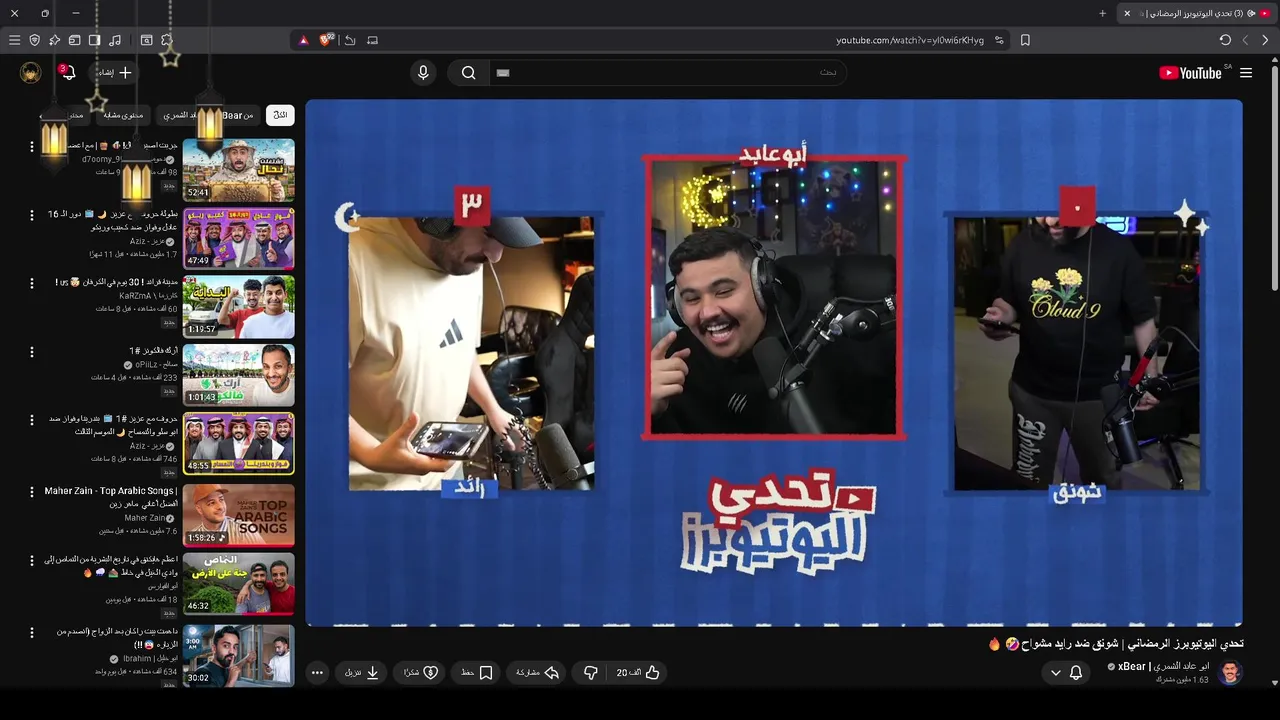Click the main video player area
Viewport: 1280px width, 720px height.
point(774,362)
